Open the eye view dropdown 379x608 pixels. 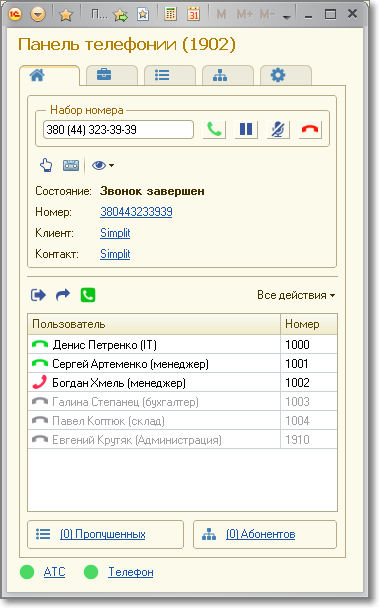[102, 166]
